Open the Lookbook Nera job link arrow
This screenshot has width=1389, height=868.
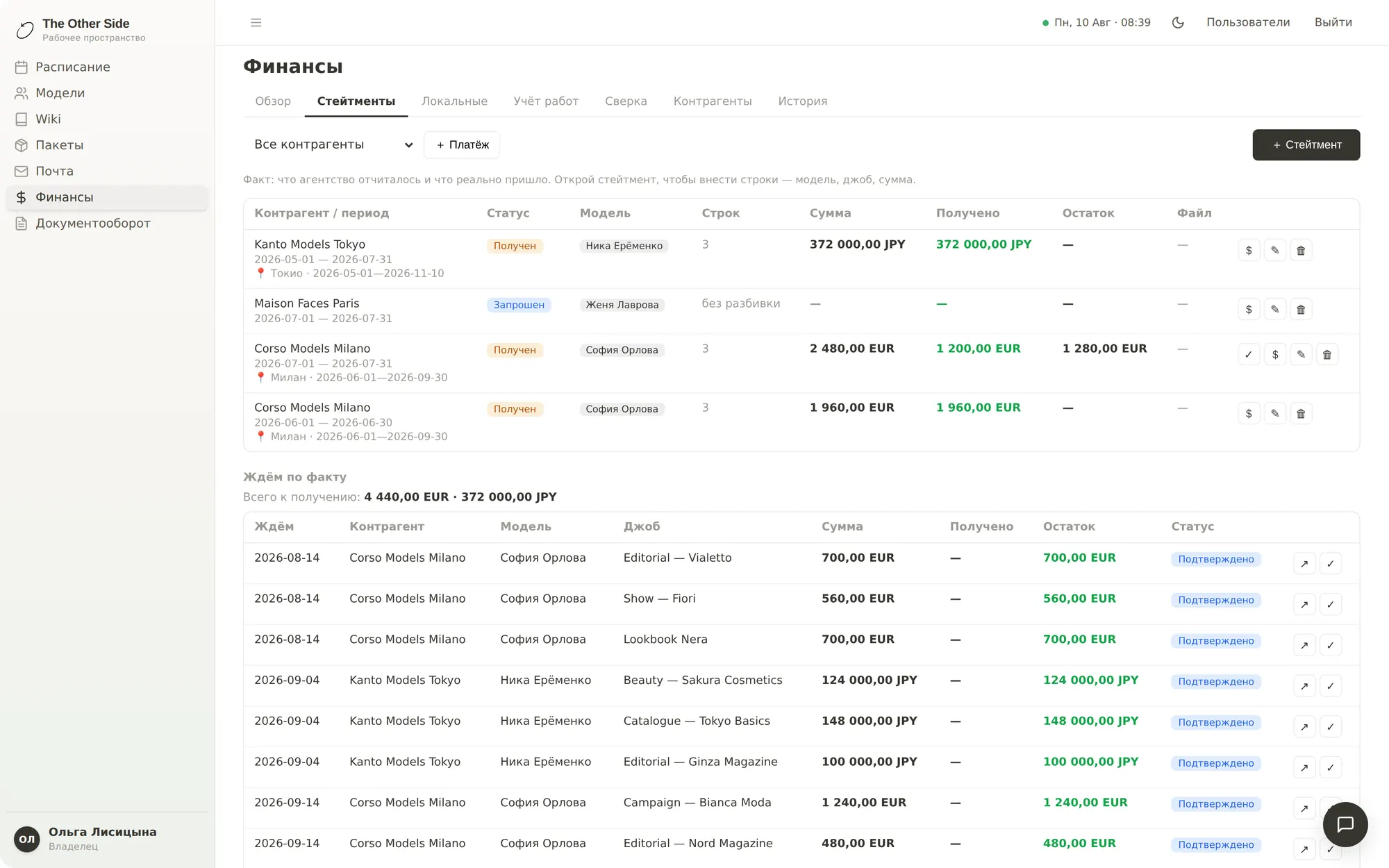coord(1304,646)
